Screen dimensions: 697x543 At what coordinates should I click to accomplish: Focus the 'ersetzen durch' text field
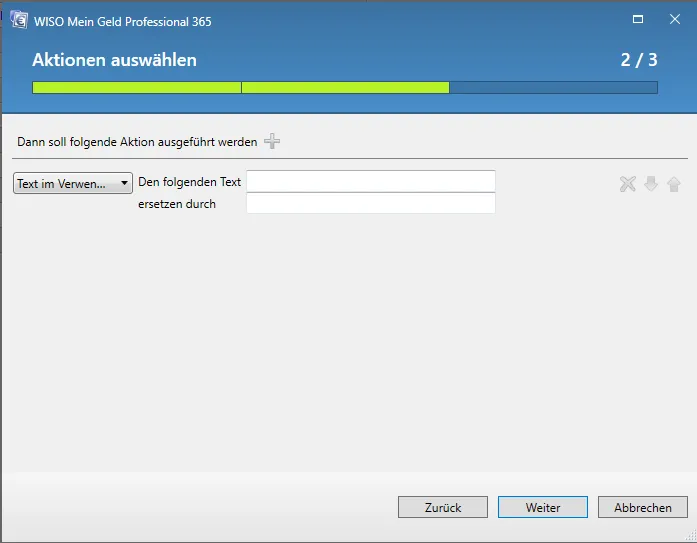[370, 204]
